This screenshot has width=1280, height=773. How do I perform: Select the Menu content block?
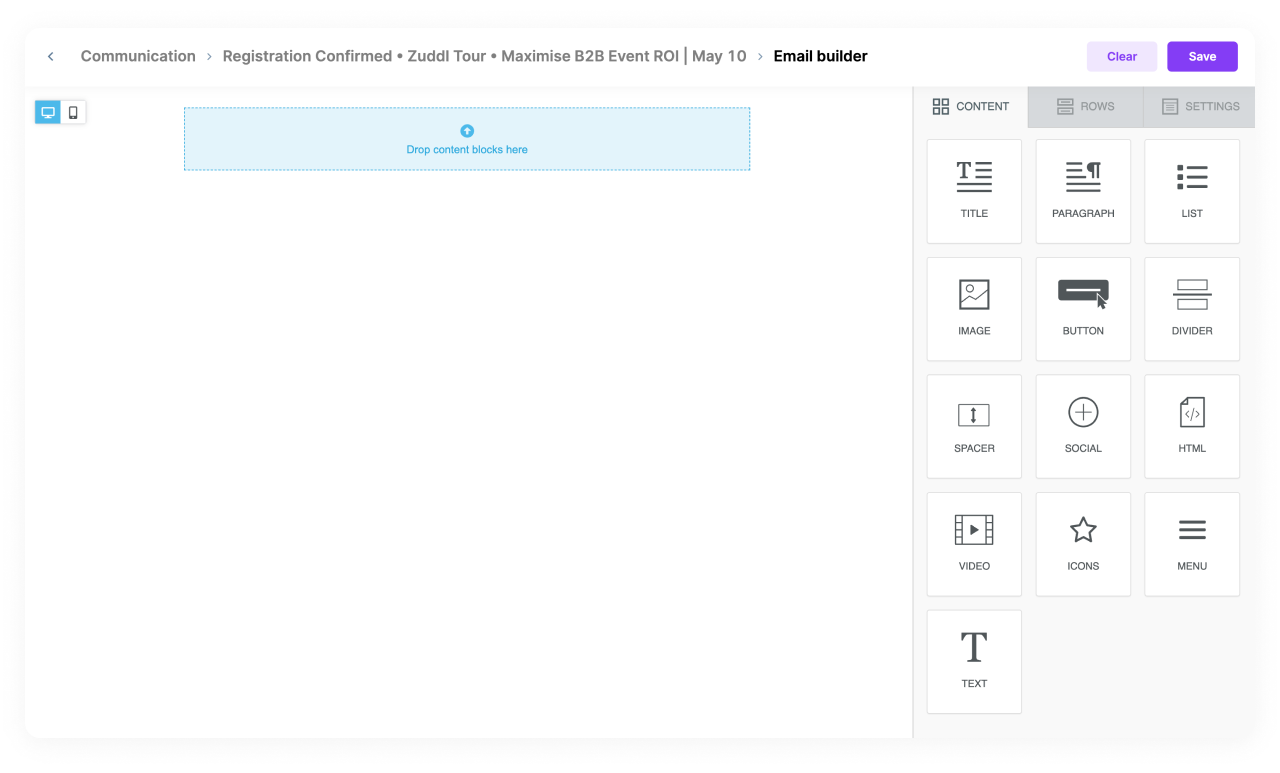(1192, 544)
